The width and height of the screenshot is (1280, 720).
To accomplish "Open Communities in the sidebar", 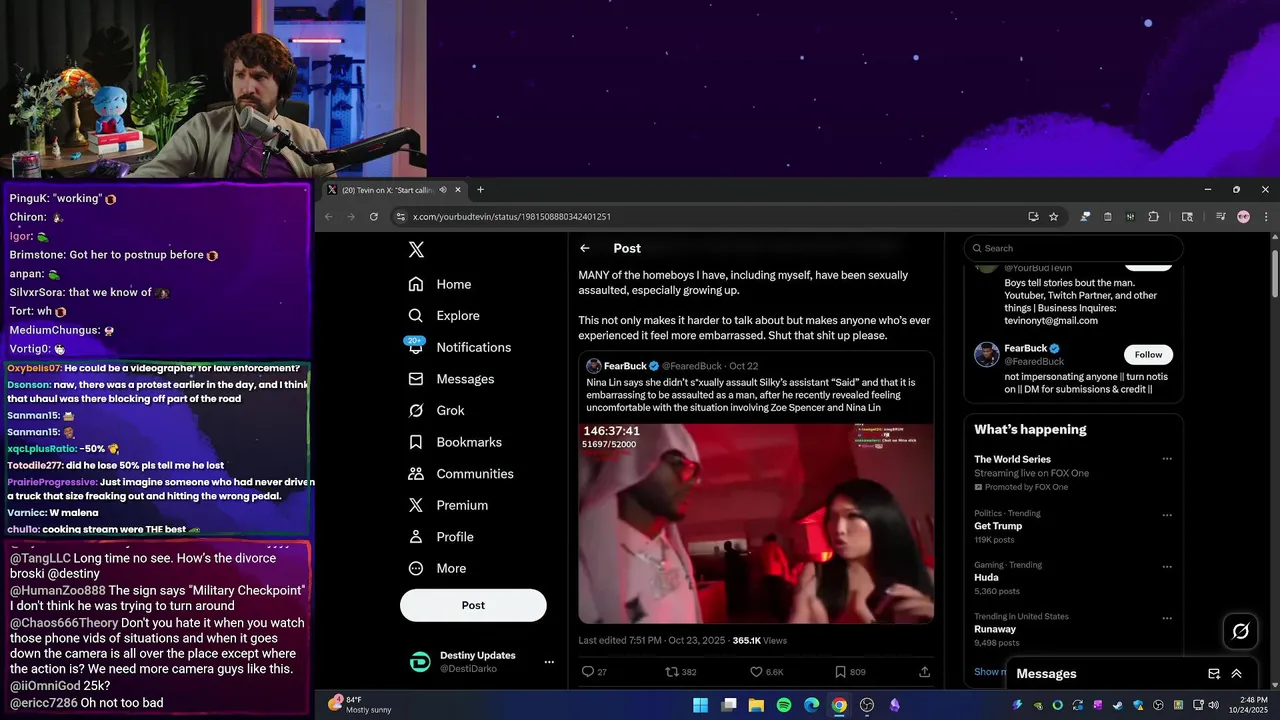I will (460, 474).
